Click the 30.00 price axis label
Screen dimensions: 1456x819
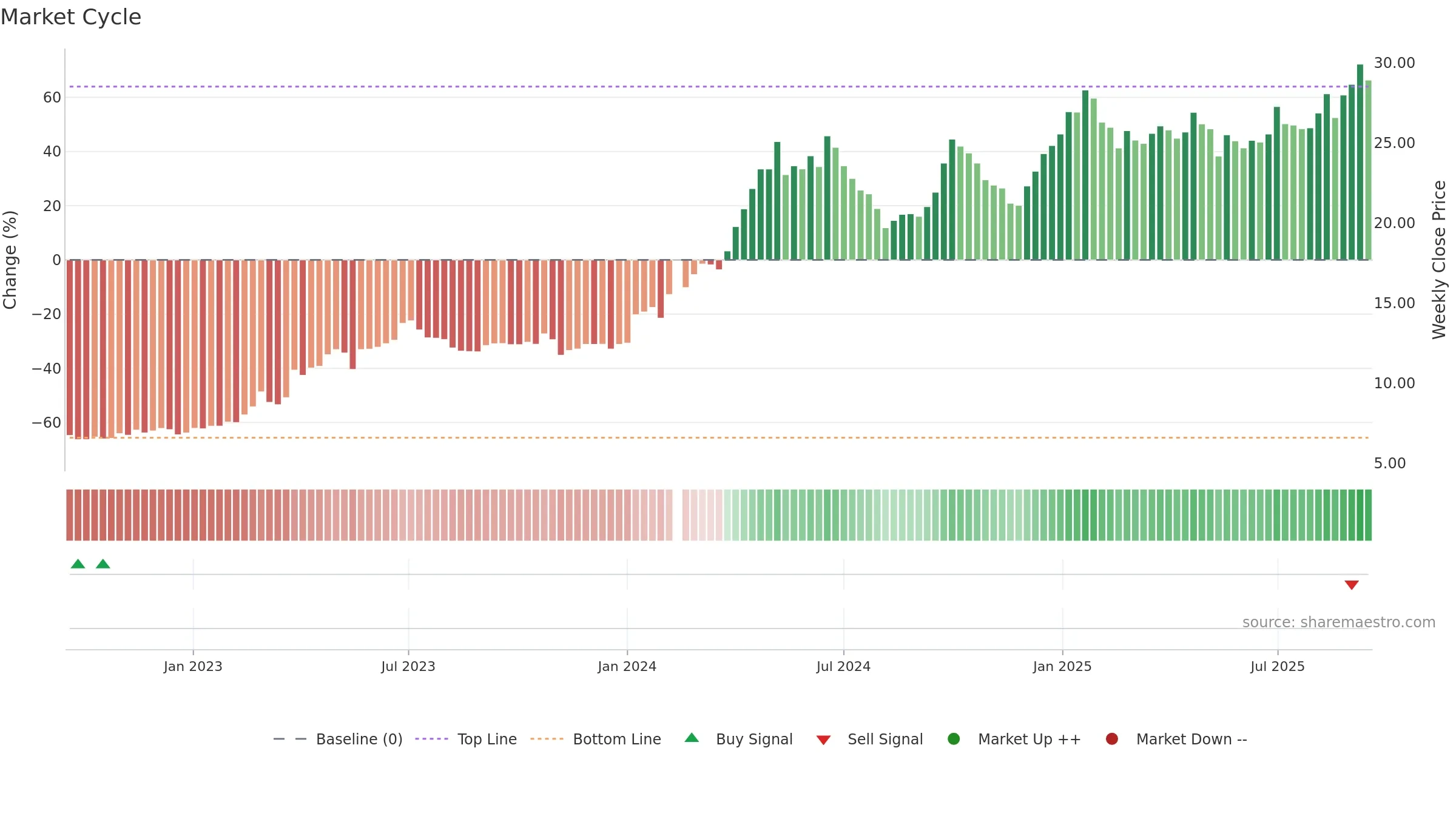1394,63
